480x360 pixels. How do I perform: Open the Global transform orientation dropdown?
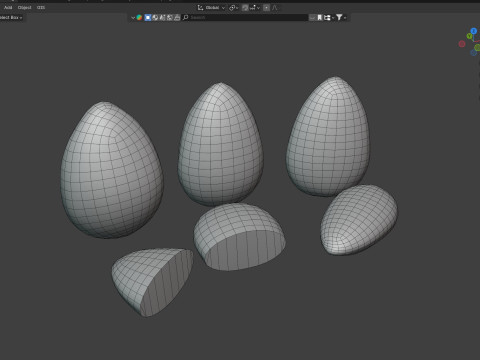(211, 7)
